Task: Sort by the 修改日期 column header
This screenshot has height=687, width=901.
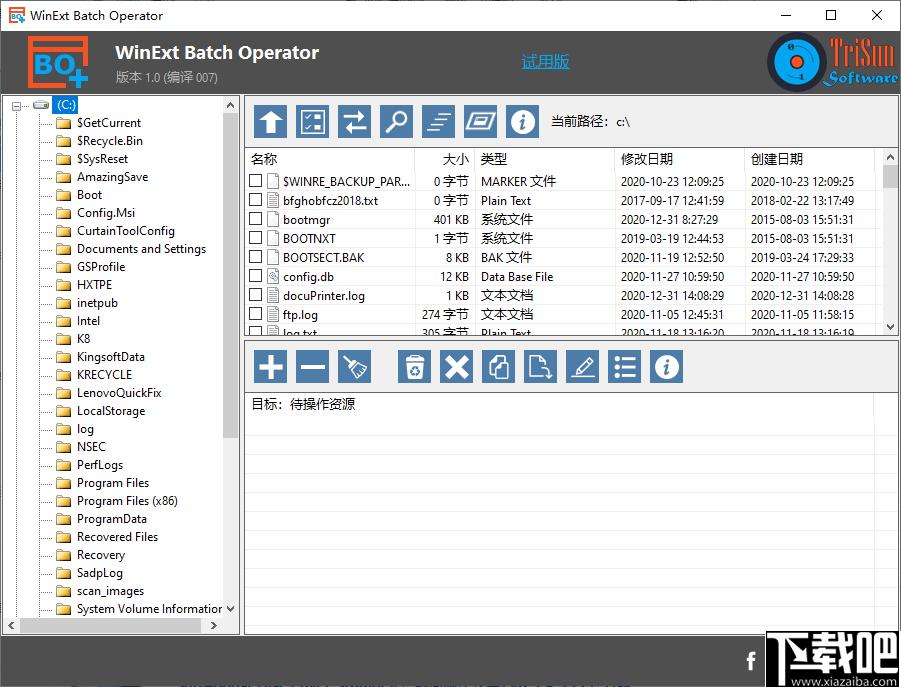Action: (680, 159)
